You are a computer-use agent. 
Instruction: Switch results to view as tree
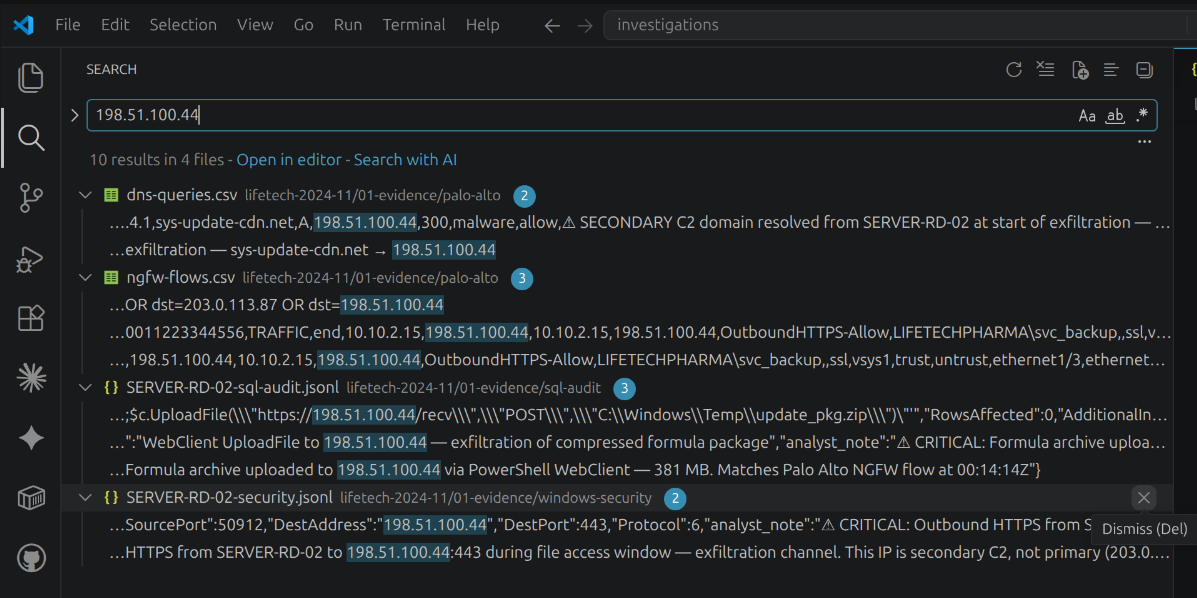[1112, 70]
